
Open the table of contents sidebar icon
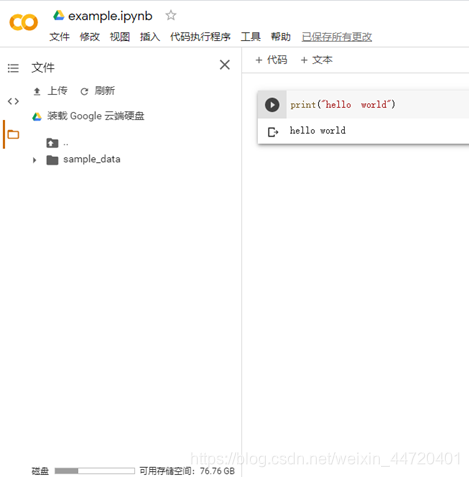[13, 68]
